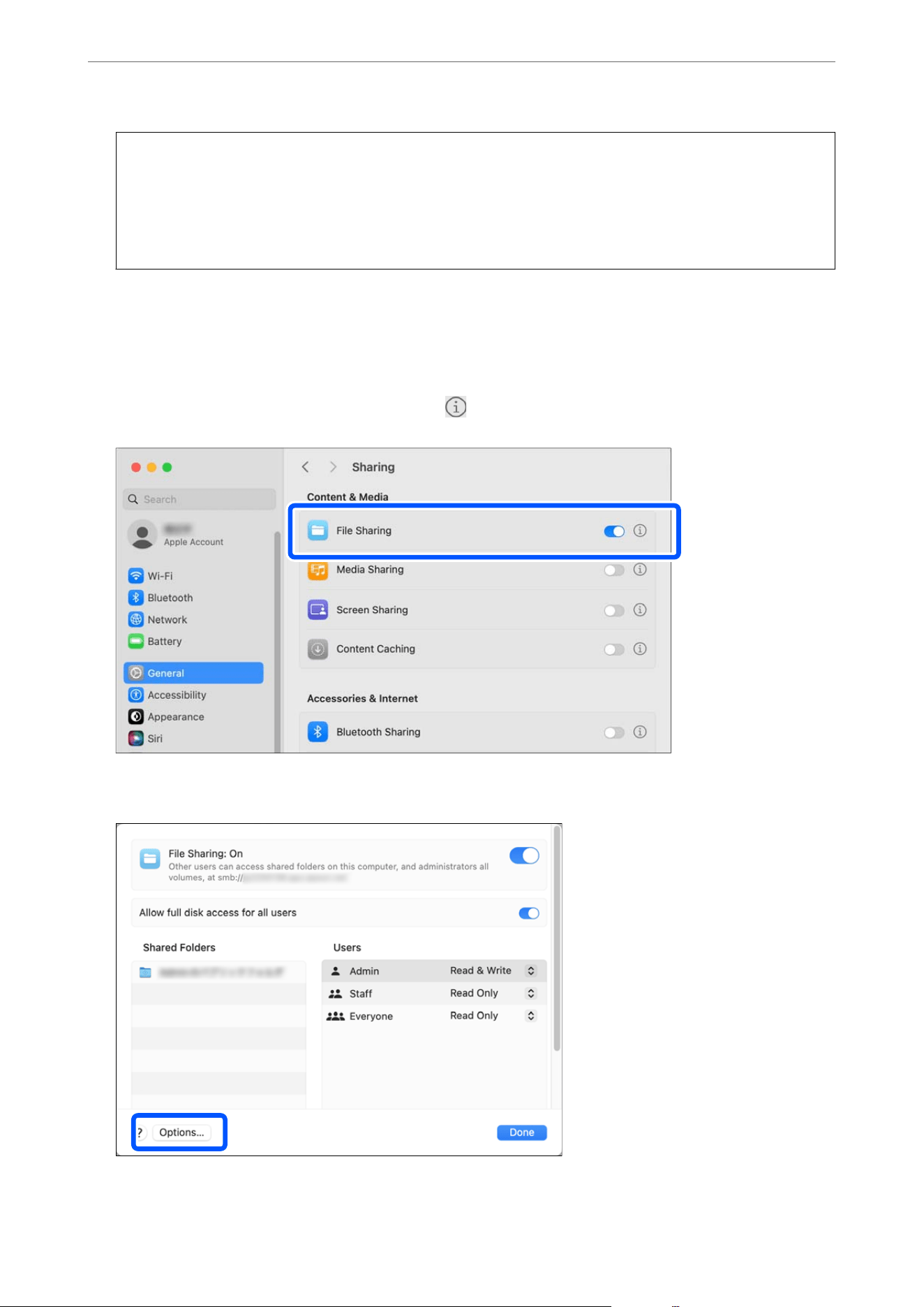Disable 'Allow full disk access for all users'
Screen dimensions: 924x1307
pos(529,913)
